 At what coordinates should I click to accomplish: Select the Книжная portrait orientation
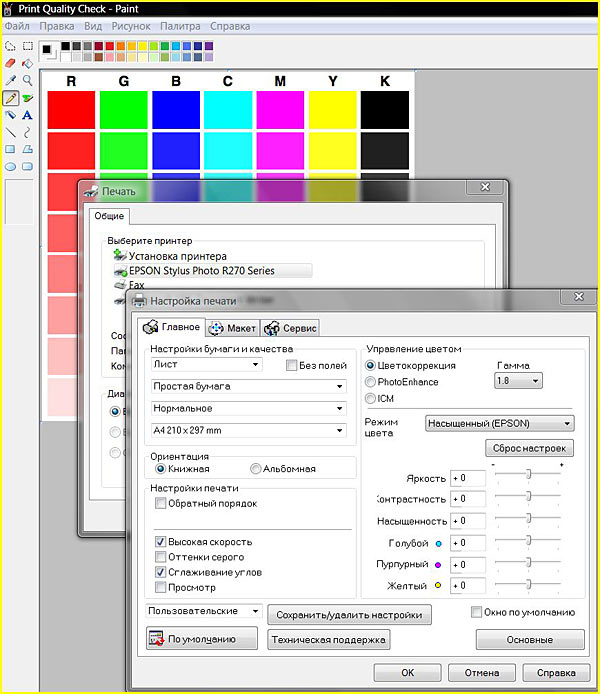click(x=161, y=468)
